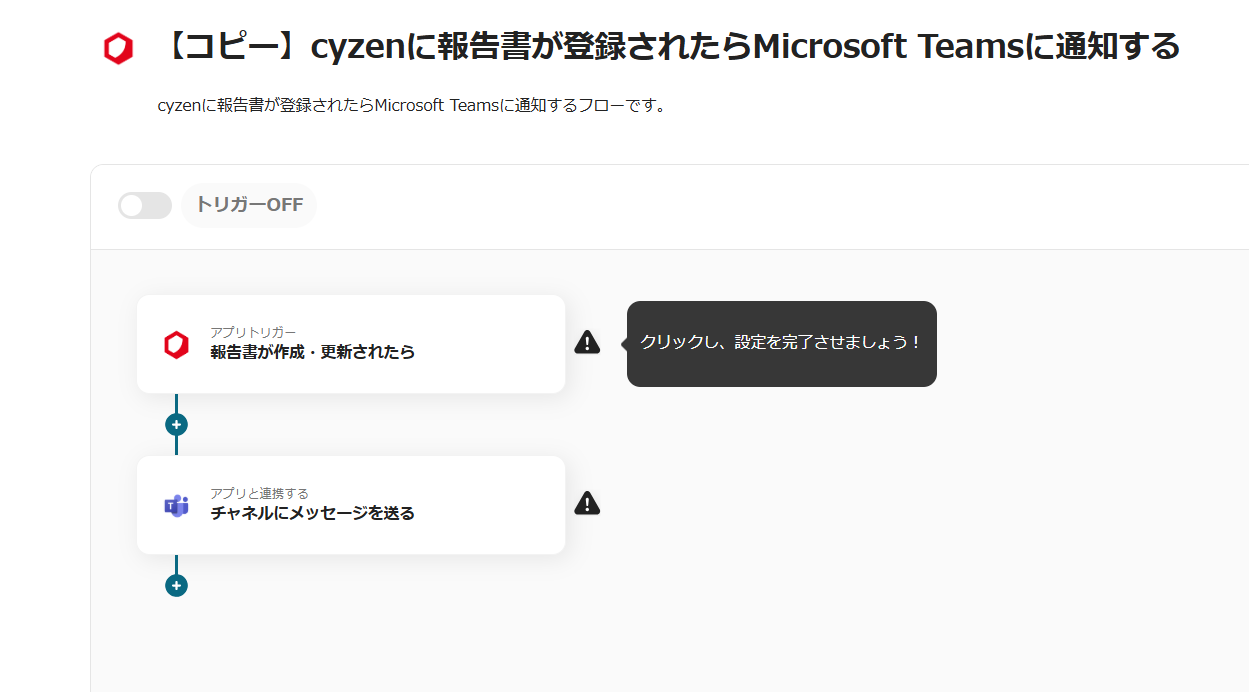The height and width of the screenshot is (692, 1249).
Task: Click the Microsoft Teams icon in the action card
Action: click(176, 505)
